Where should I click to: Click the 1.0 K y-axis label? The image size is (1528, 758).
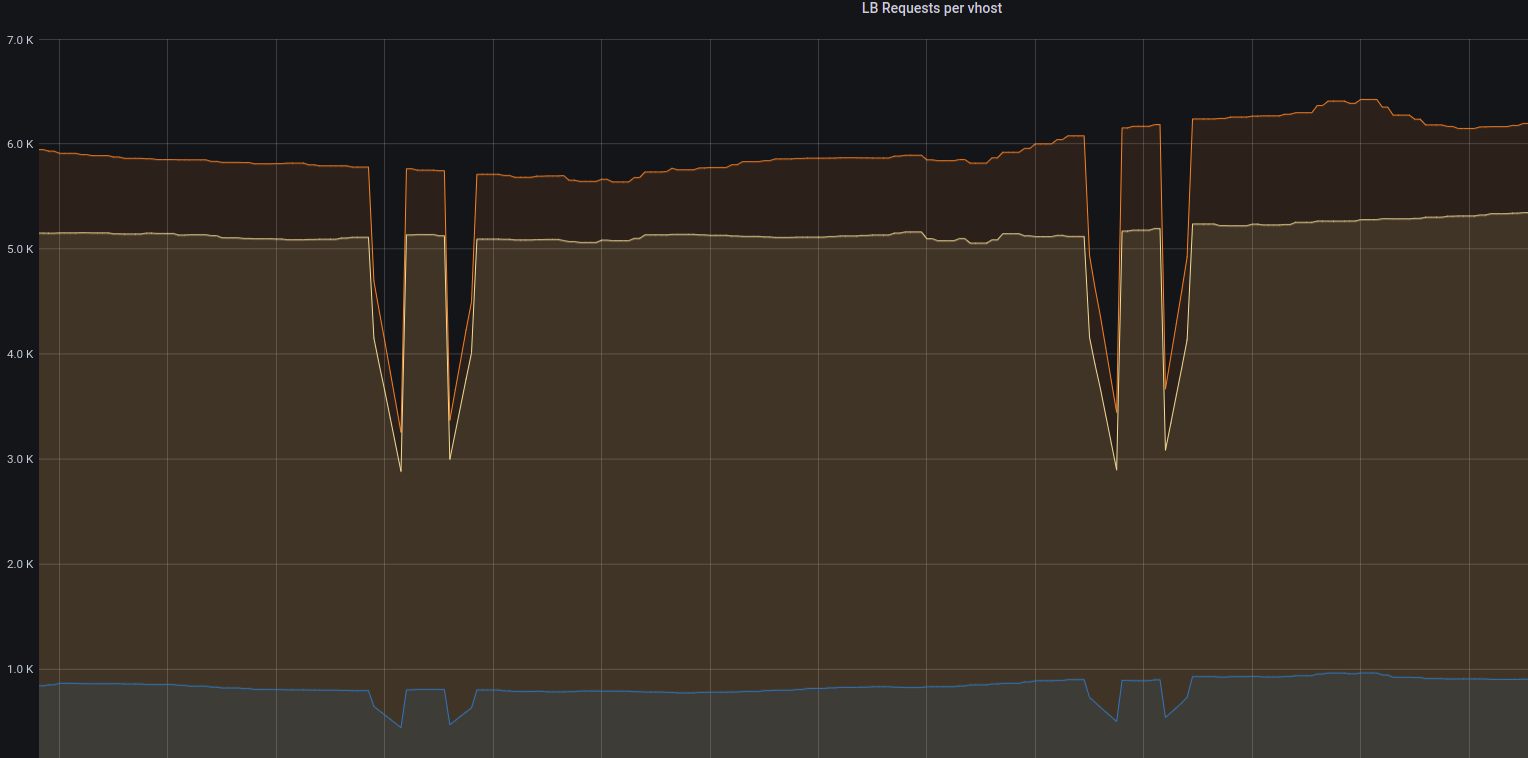point(20,670)
